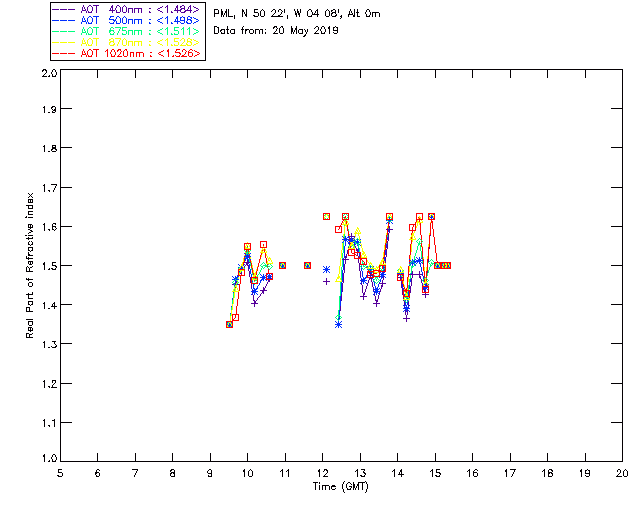Click the 1.0 y-axis tick label
This screenshot has height=512, width=640.
49,459
